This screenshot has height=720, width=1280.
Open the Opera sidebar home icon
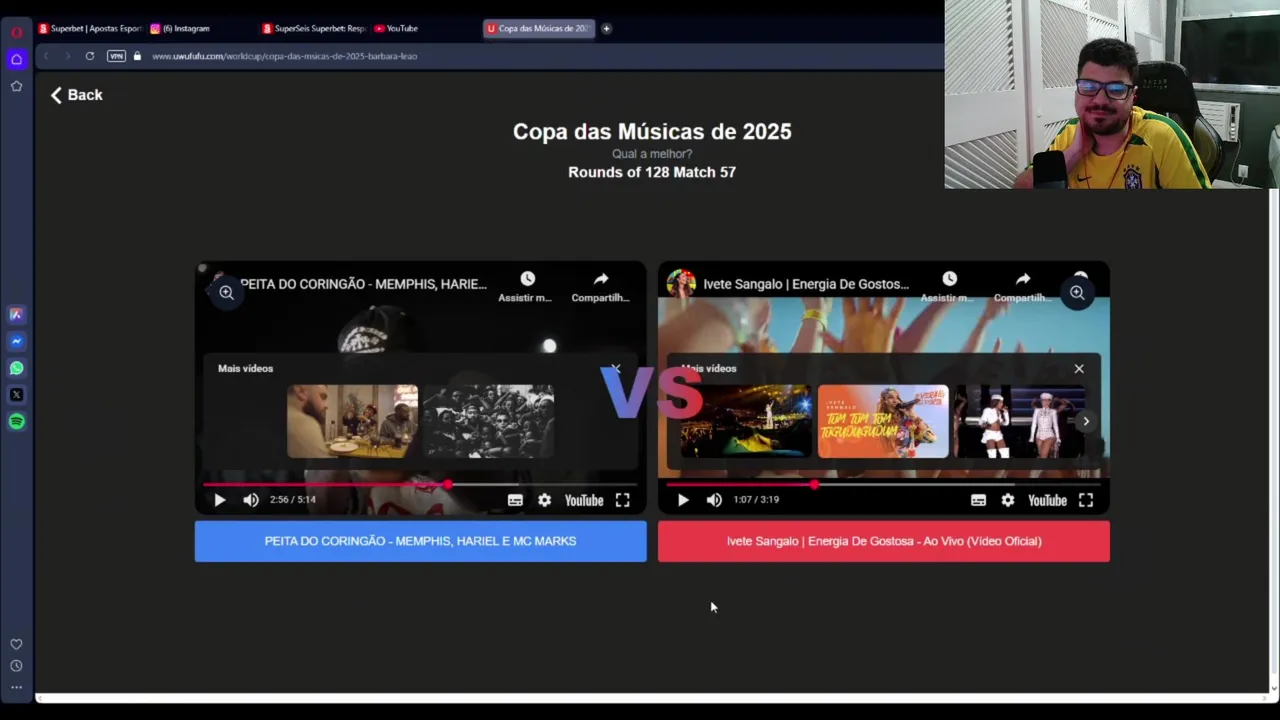[x=17, y=59]
